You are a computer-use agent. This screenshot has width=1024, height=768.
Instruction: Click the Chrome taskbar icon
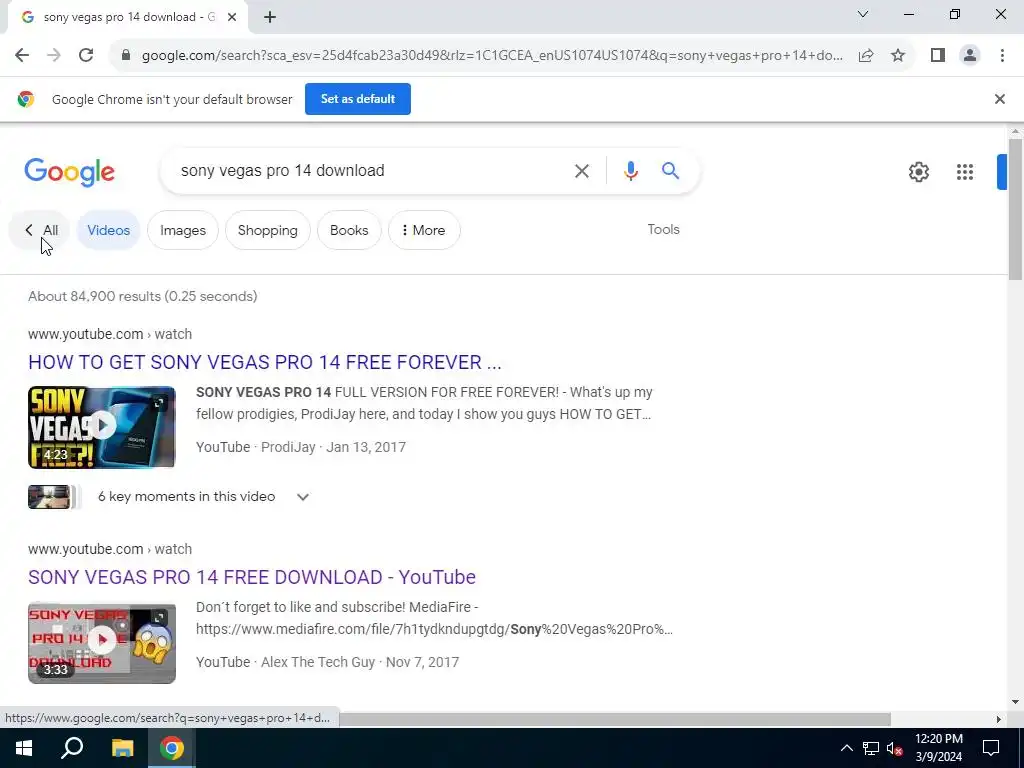[172, 748]
